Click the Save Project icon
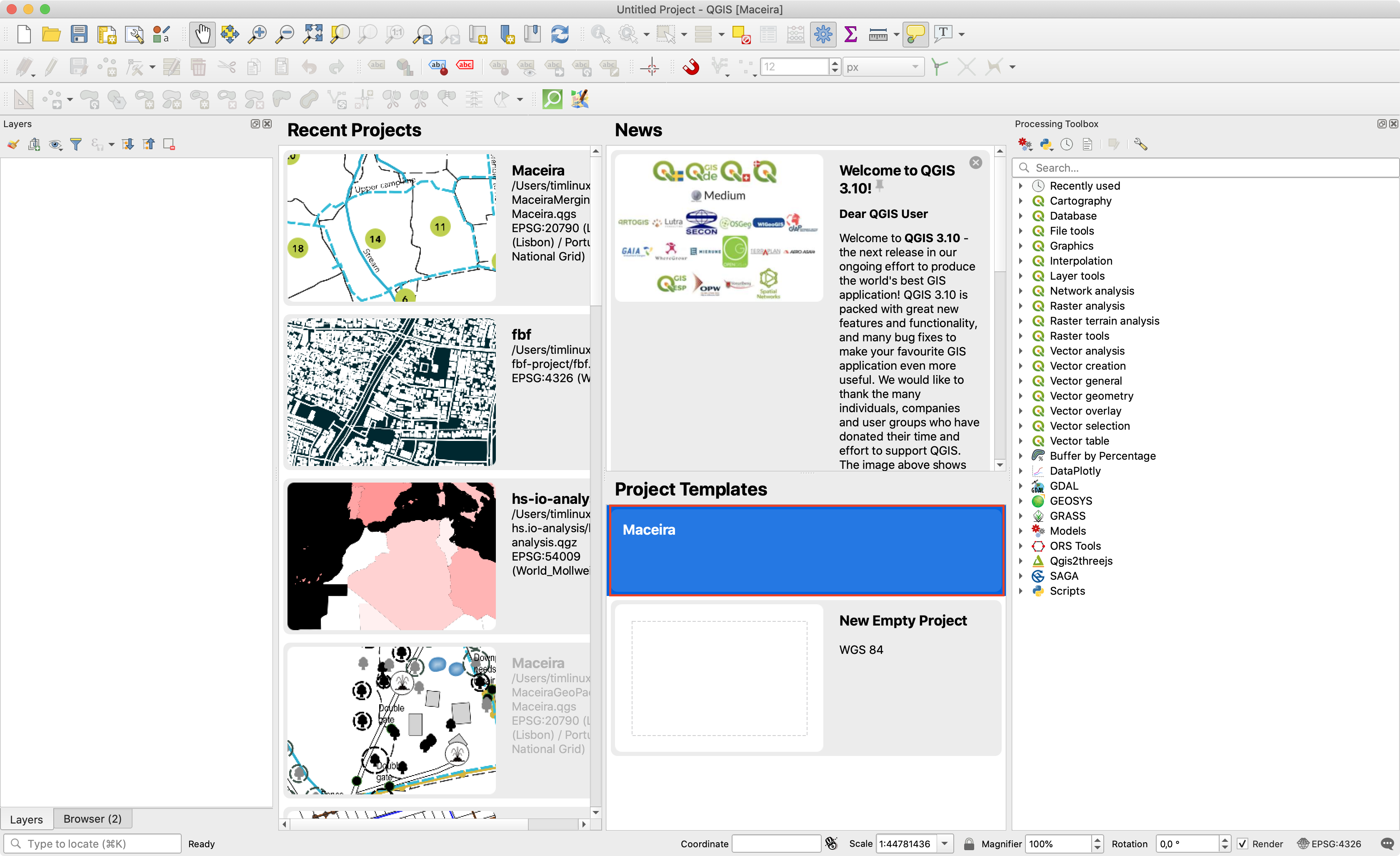The height and width of the screenshot is (856, 1400). (79, 34)
